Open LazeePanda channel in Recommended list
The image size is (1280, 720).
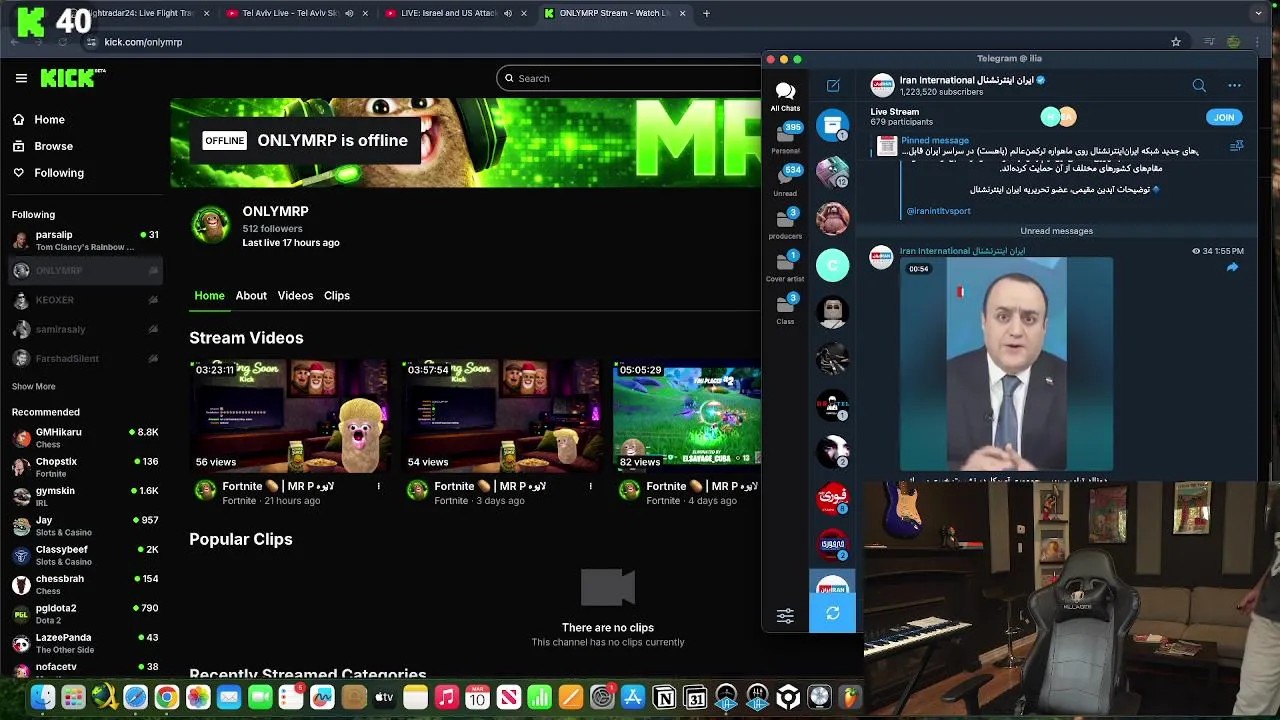point(85,643)
